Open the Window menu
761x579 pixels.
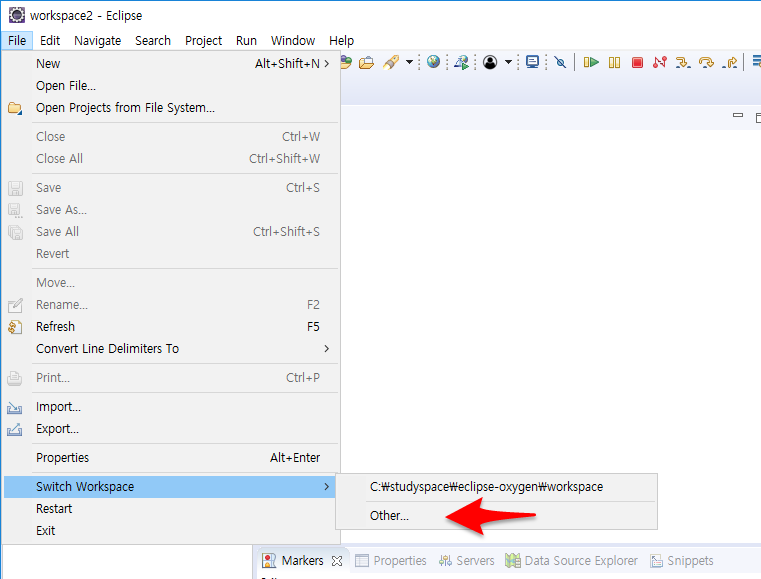(x=293, y=40)
